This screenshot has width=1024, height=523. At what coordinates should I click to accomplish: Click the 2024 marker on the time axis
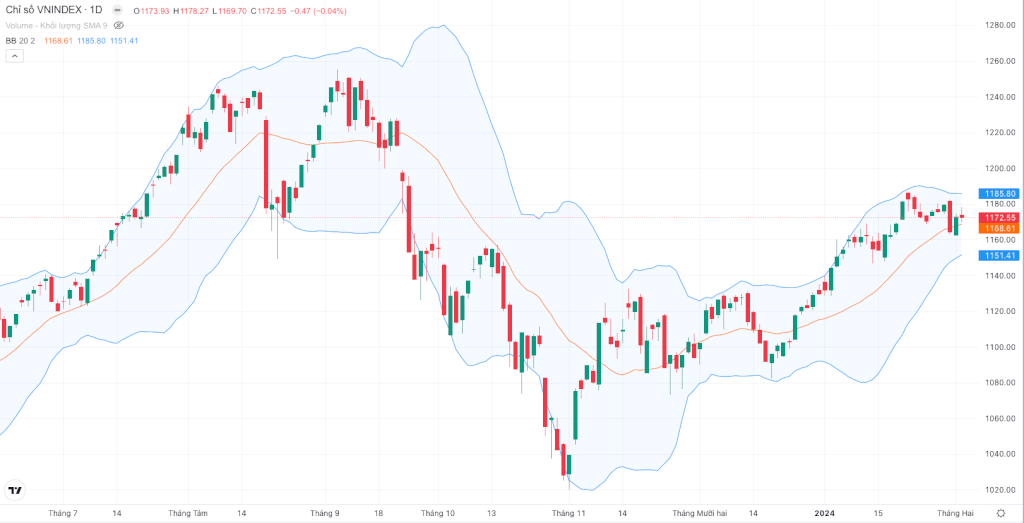(824, 513)
